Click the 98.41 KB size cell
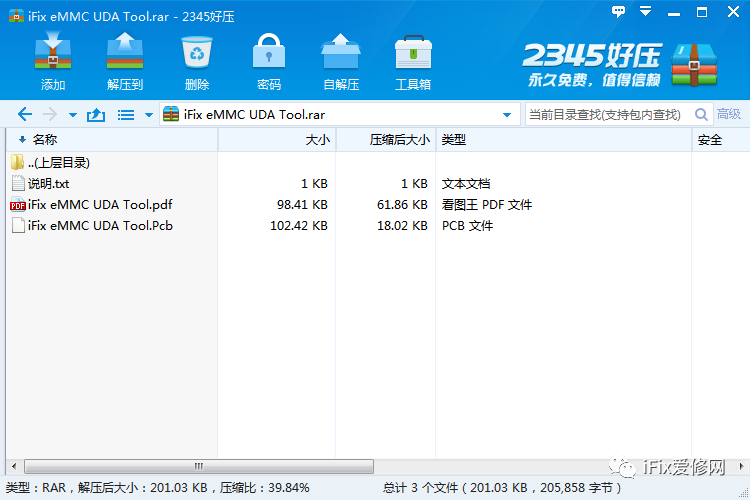 (302, 205)
